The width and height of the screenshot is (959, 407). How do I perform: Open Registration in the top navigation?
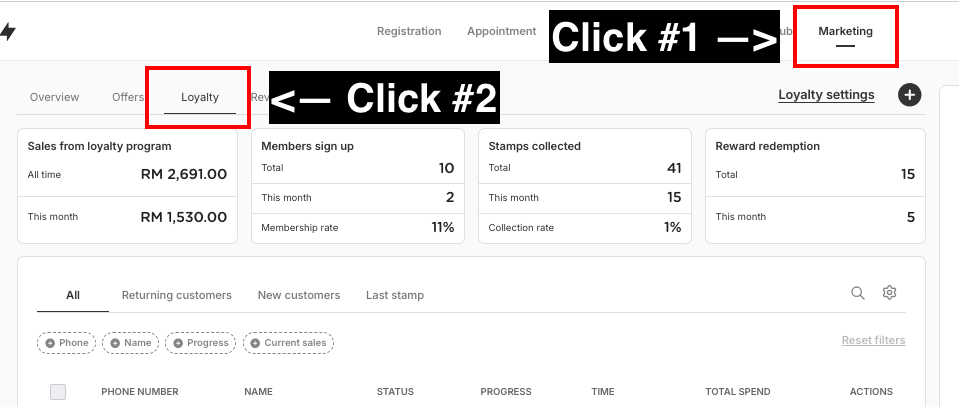[x=409, y=31]
